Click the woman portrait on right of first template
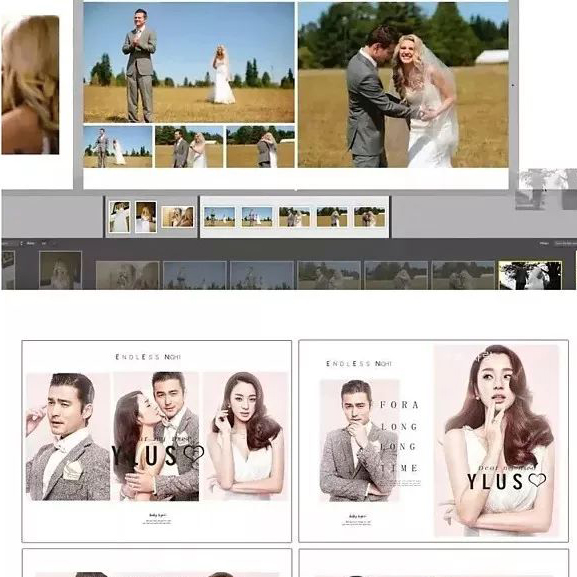Viewport: 577px width, 577px height. click(246, 436)
